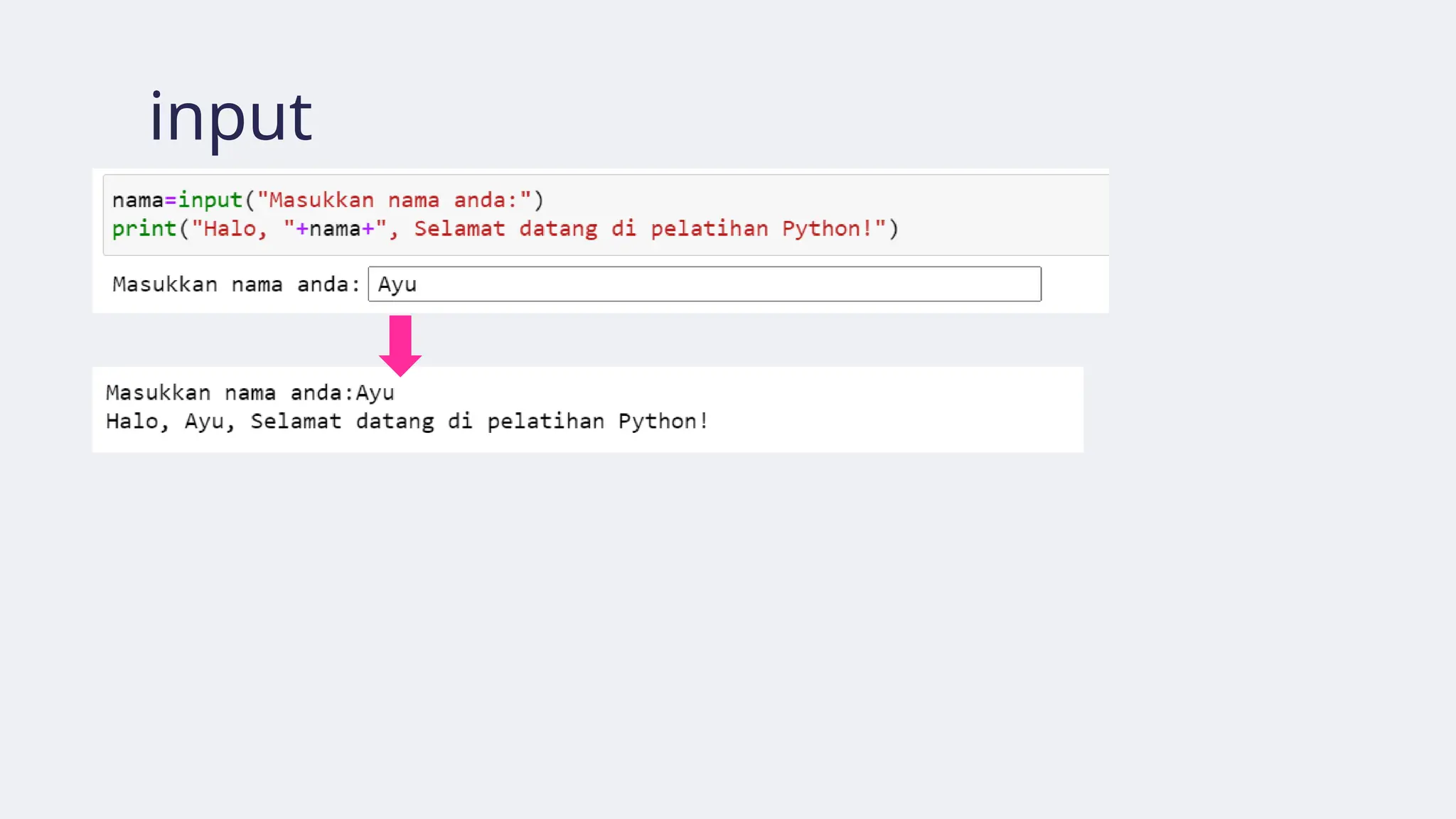Click the "nama" variable starting first code line

[x=138, y=200]
